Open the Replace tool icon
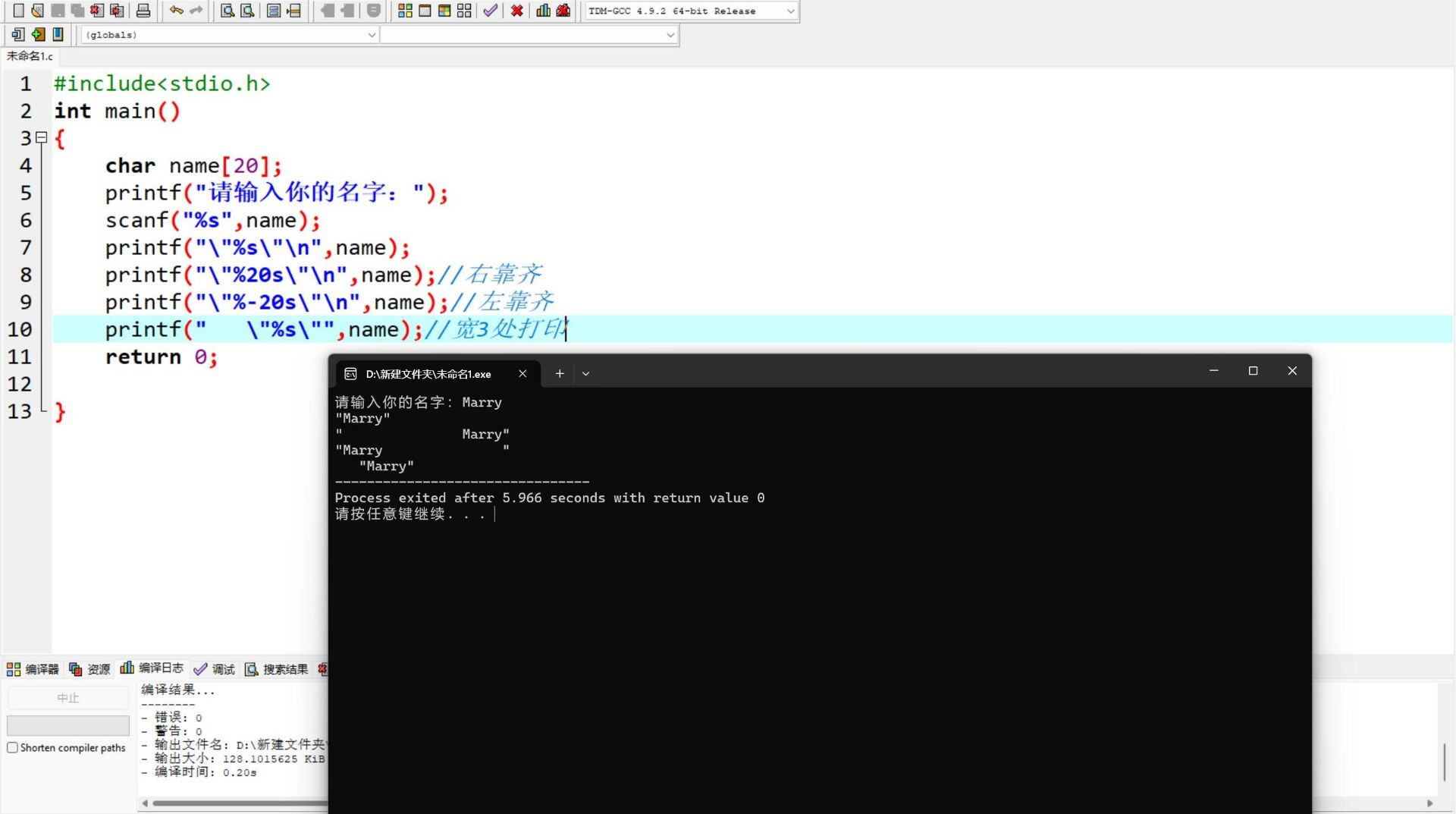The image size is (1456, 814). point(247,11)
